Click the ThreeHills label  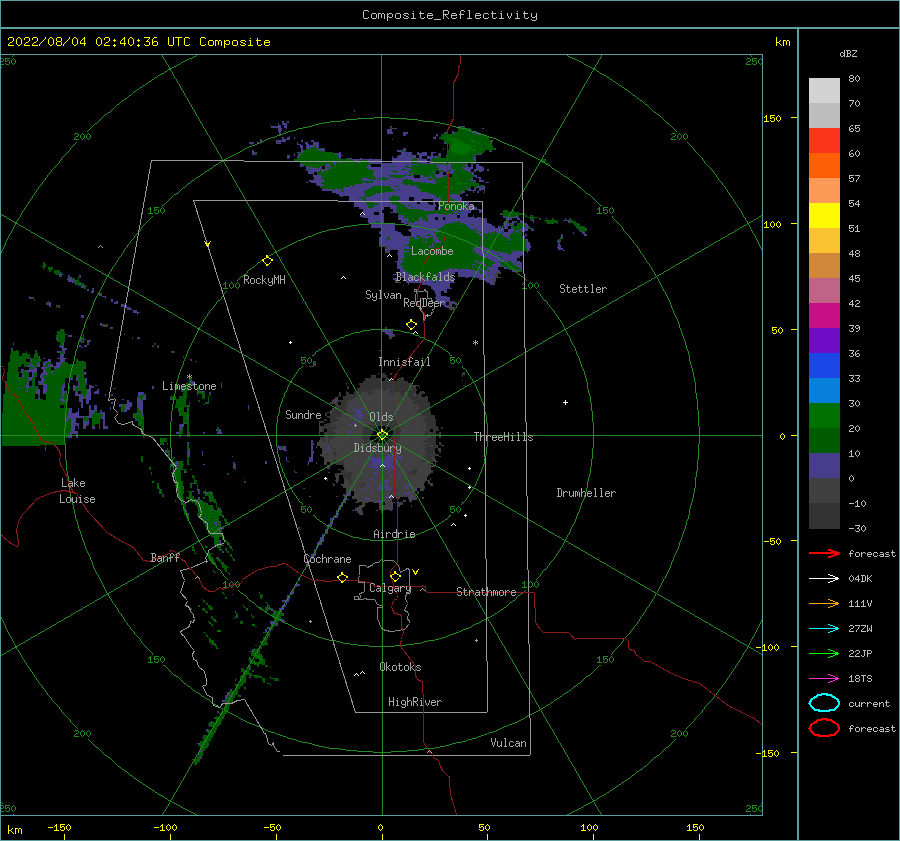pyautogui.click(x=503, y=437)
